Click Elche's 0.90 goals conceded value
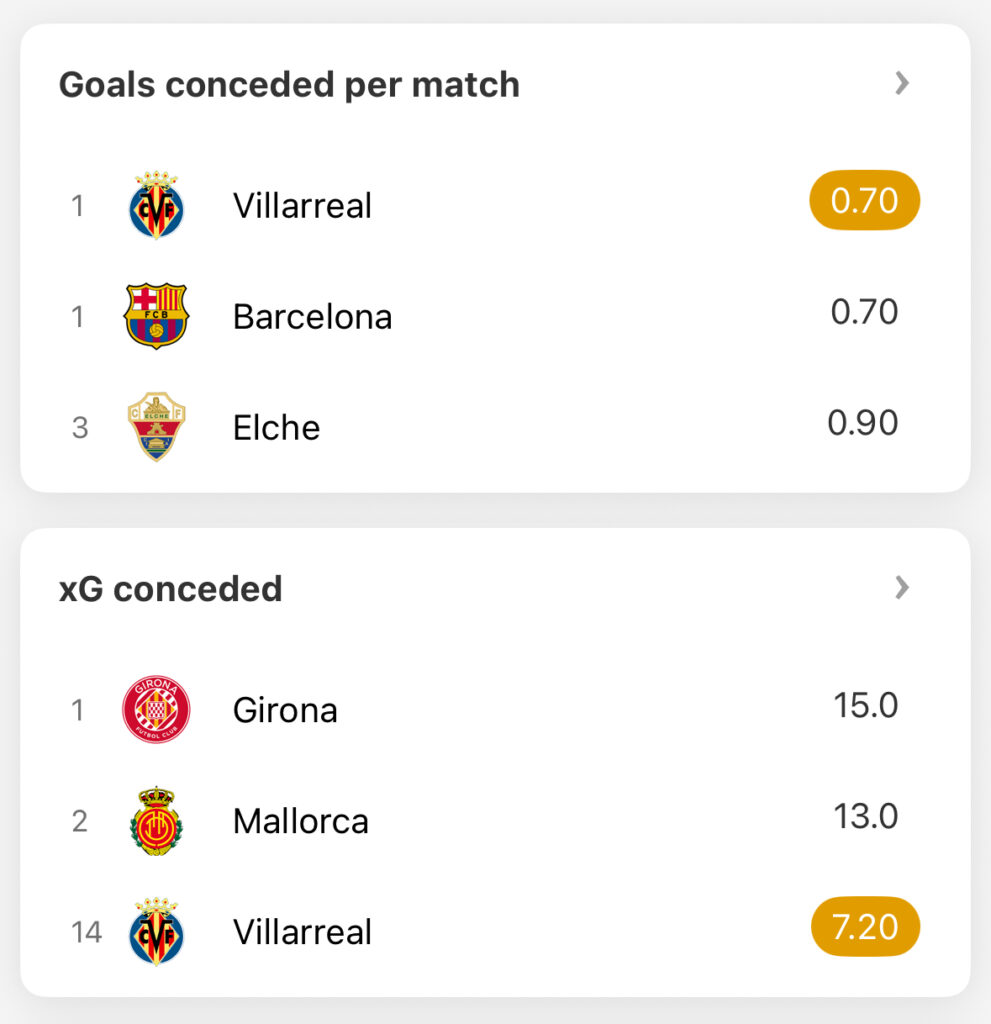The height and width of the screenshot is (1024, 991). [x=863, y=423]
